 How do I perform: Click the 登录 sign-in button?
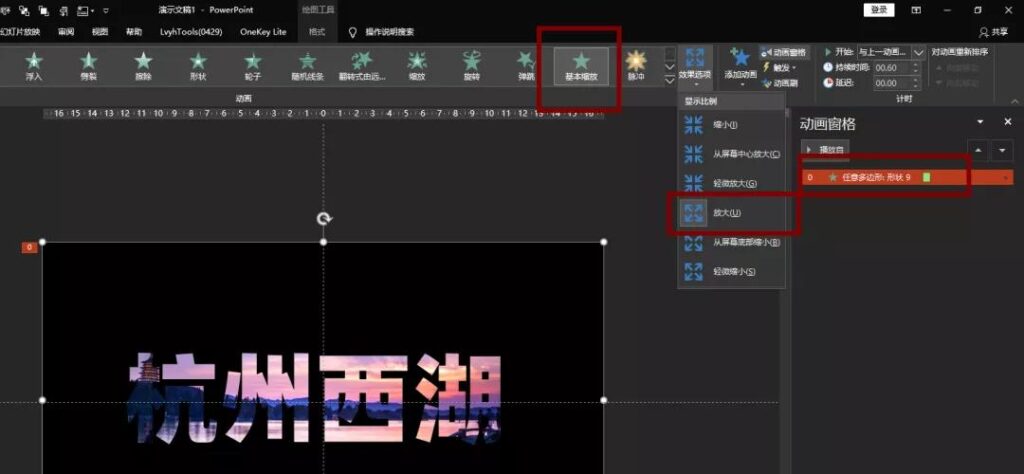tap(878, 10)
